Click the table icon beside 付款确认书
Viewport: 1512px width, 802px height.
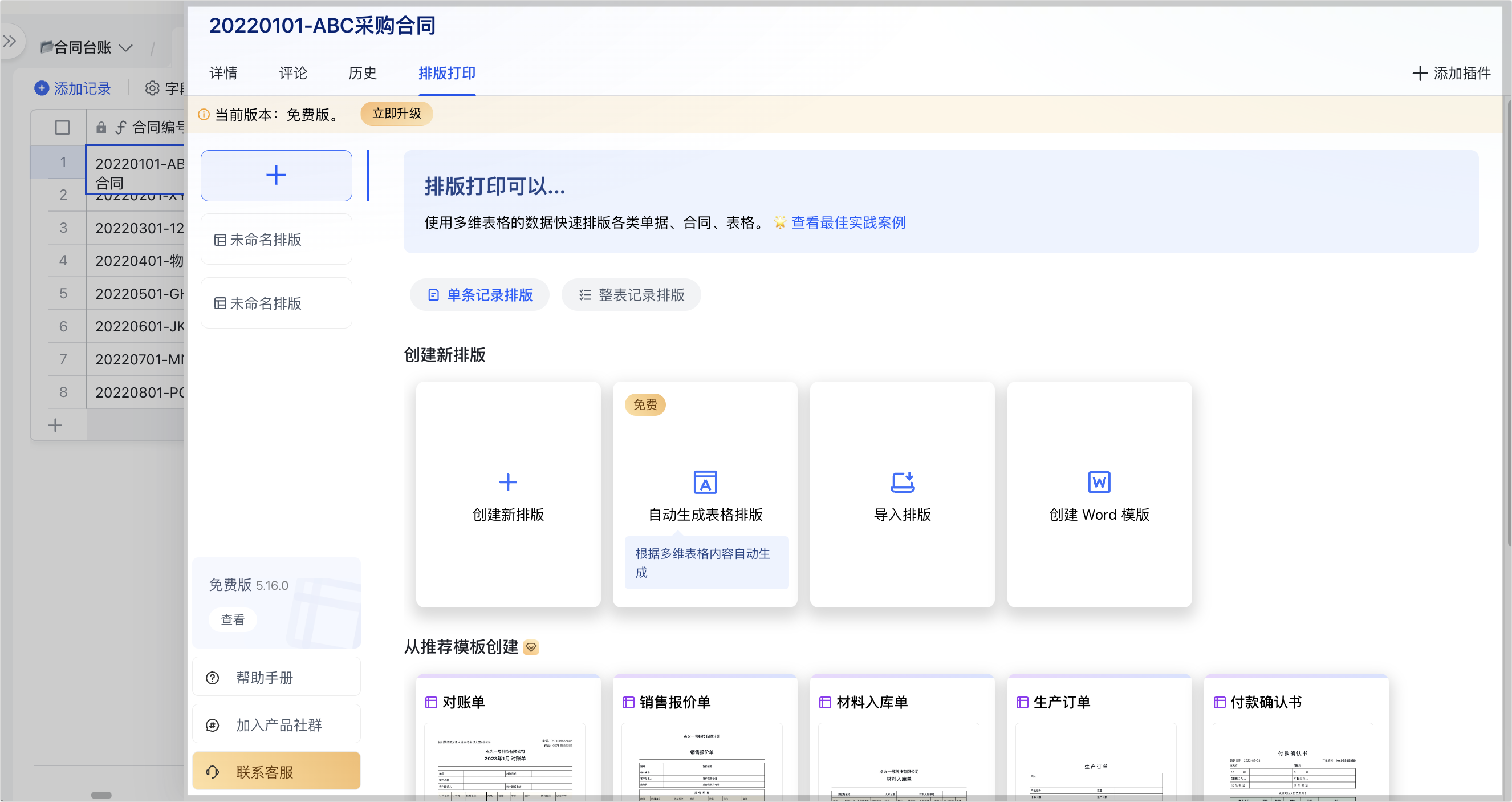coord(1220,702)
